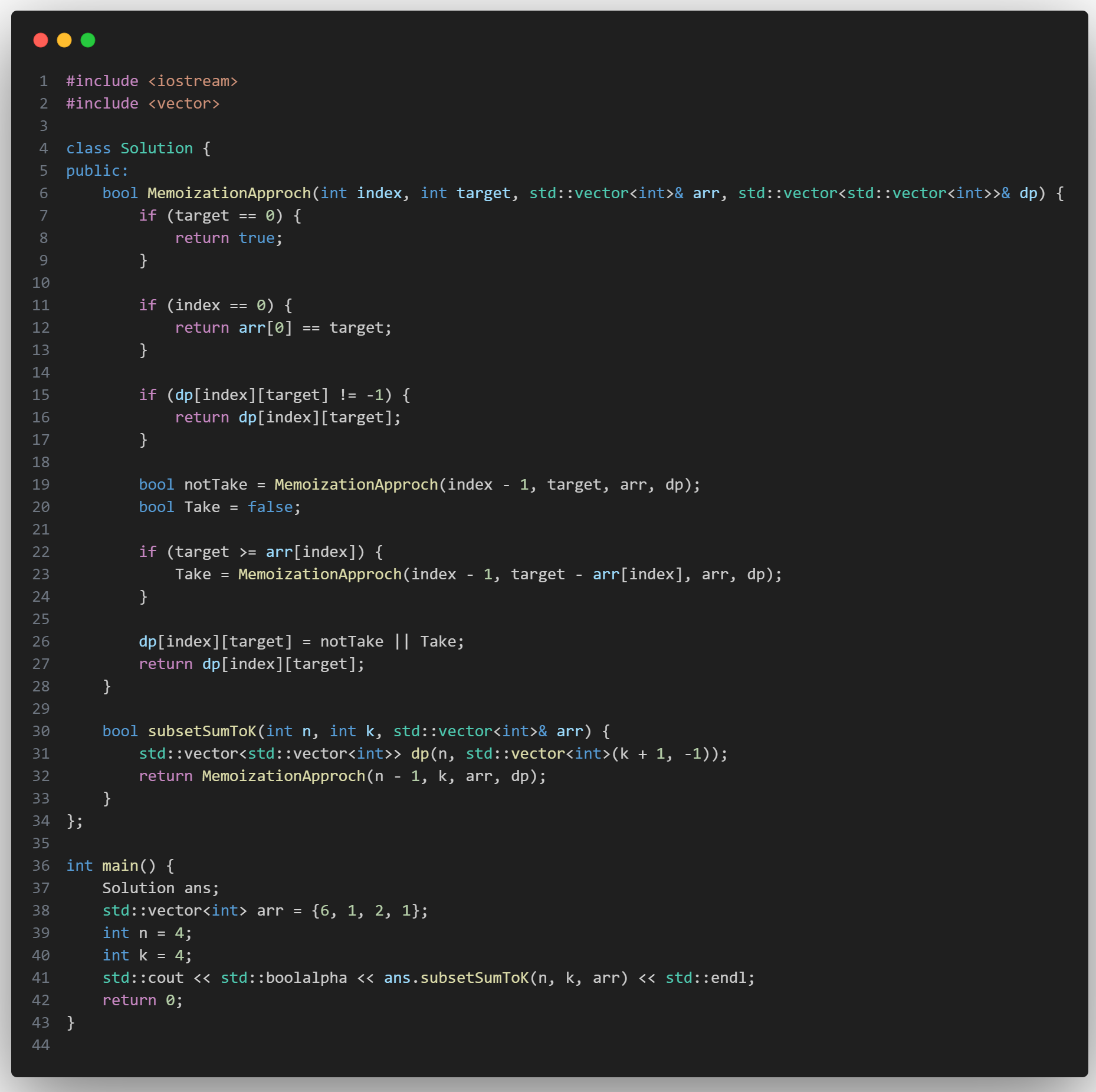Click the yellow minimize window dot
Image resolution: width=1096 pixels, height=1092 pixels.
click(64, 40)
